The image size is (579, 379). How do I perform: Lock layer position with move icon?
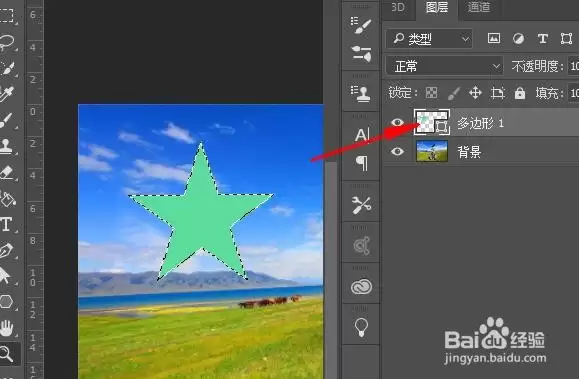475,93
